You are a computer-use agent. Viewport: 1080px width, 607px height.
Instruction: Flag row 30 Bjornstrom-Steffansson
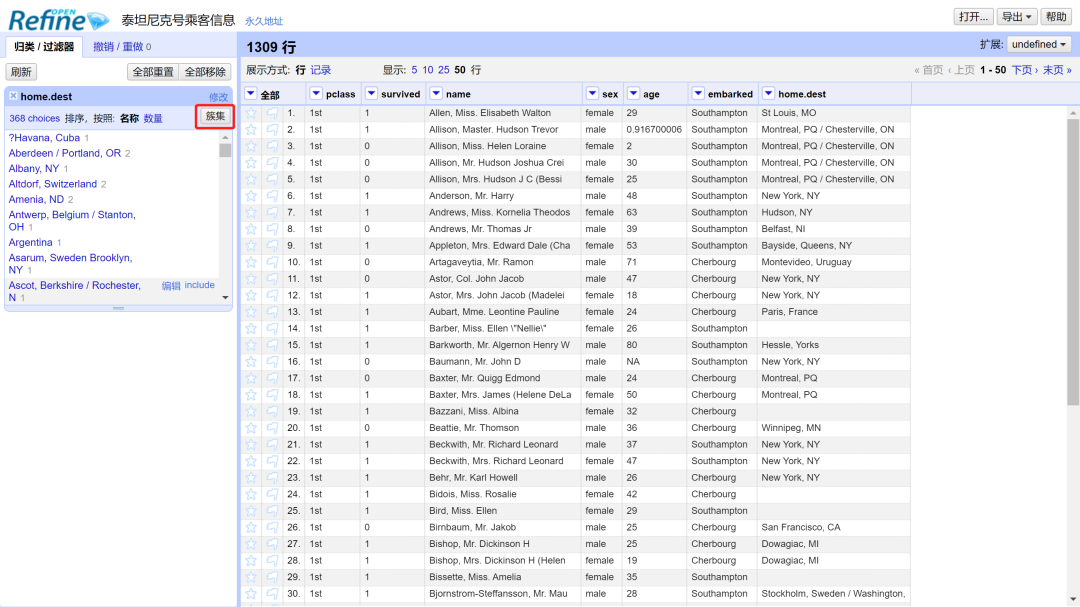pos(273,593)
